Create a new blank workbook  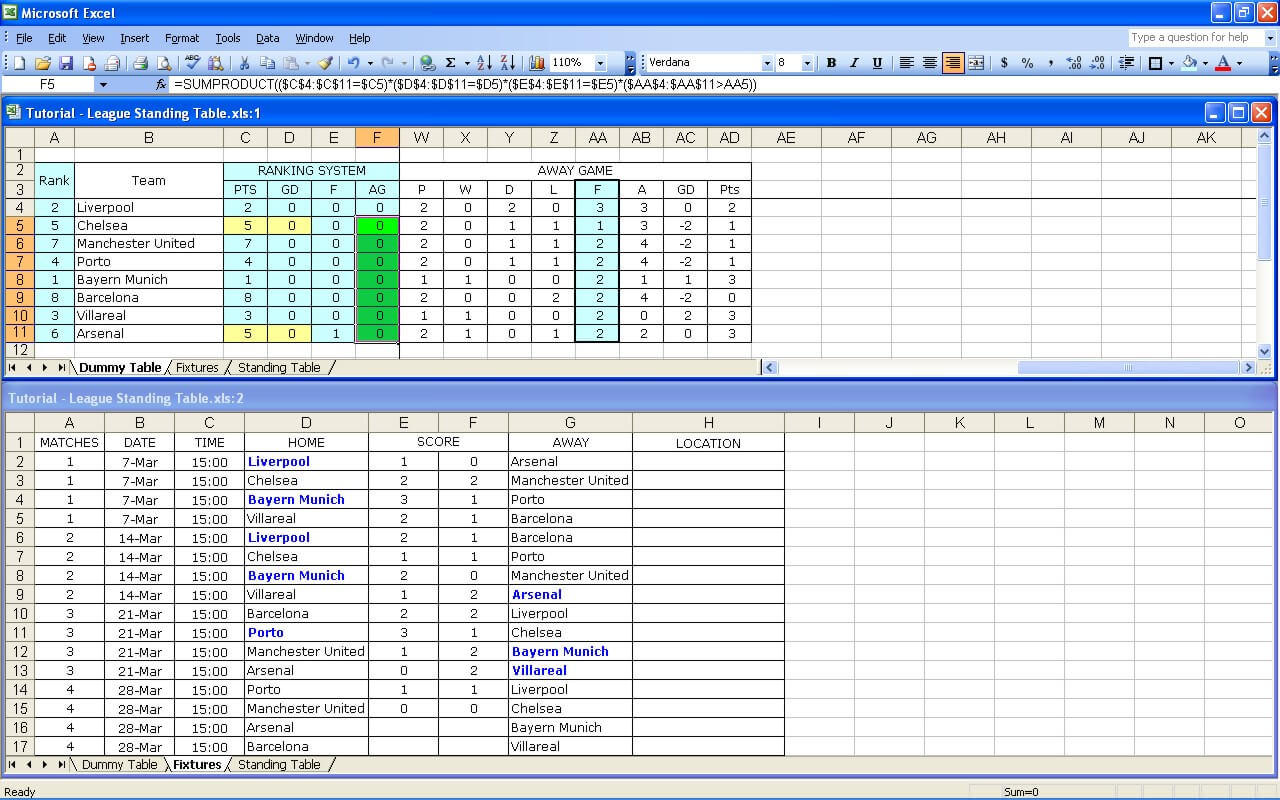coord(20,63)
